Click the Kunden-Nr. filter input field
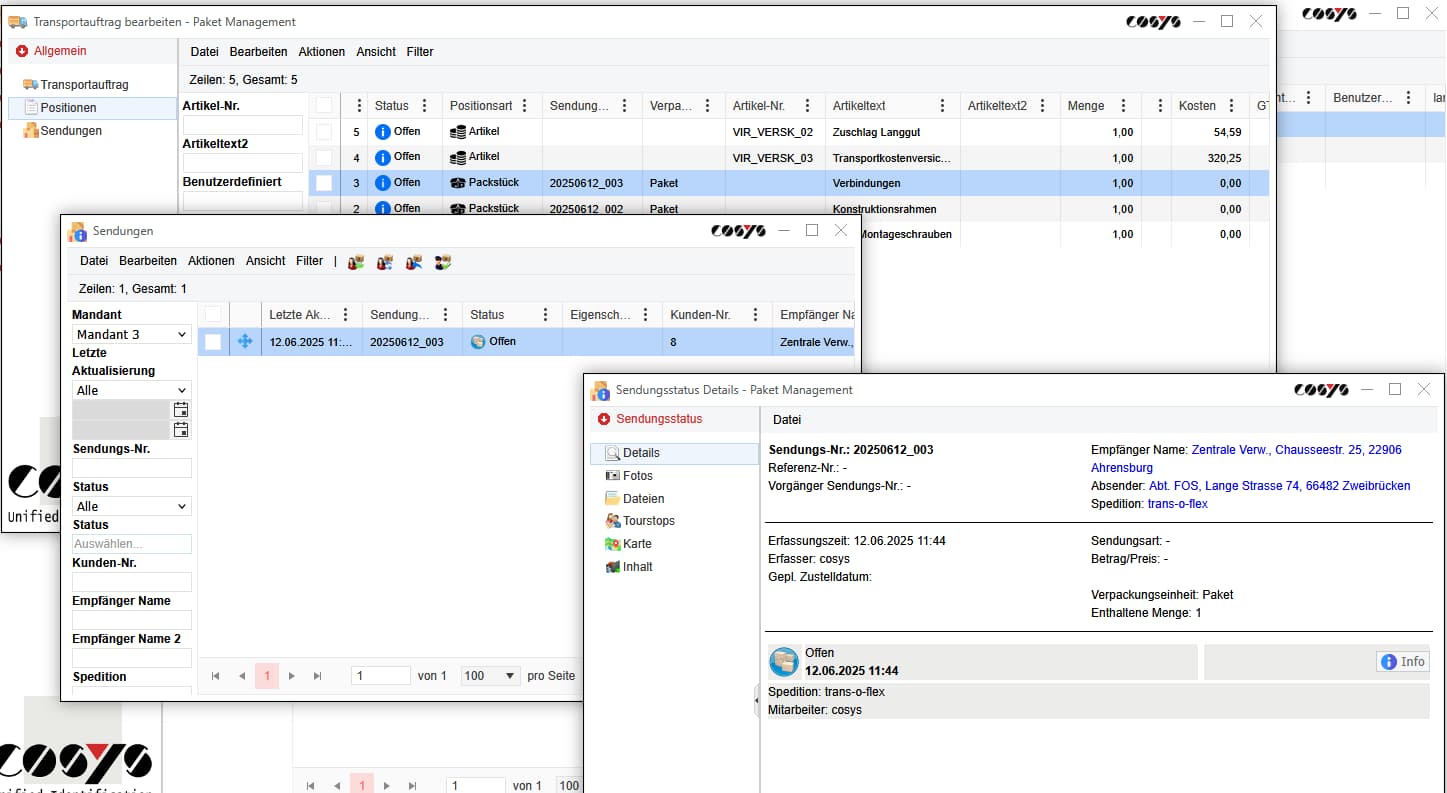 tap(132, 582)
